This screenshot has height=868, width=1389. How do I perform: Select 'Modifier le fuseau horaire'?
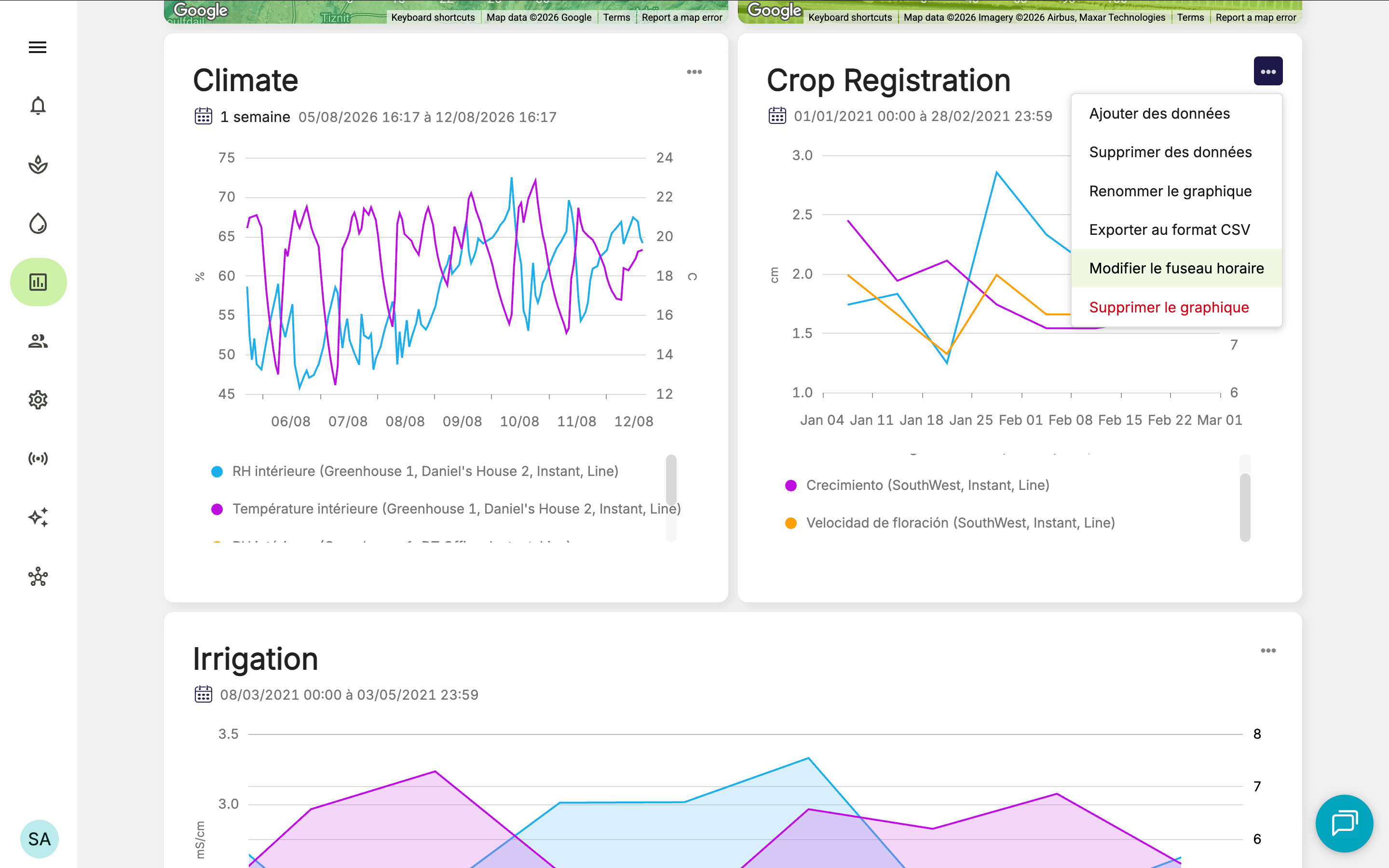pyautogui.click(x=1176, y=268)
